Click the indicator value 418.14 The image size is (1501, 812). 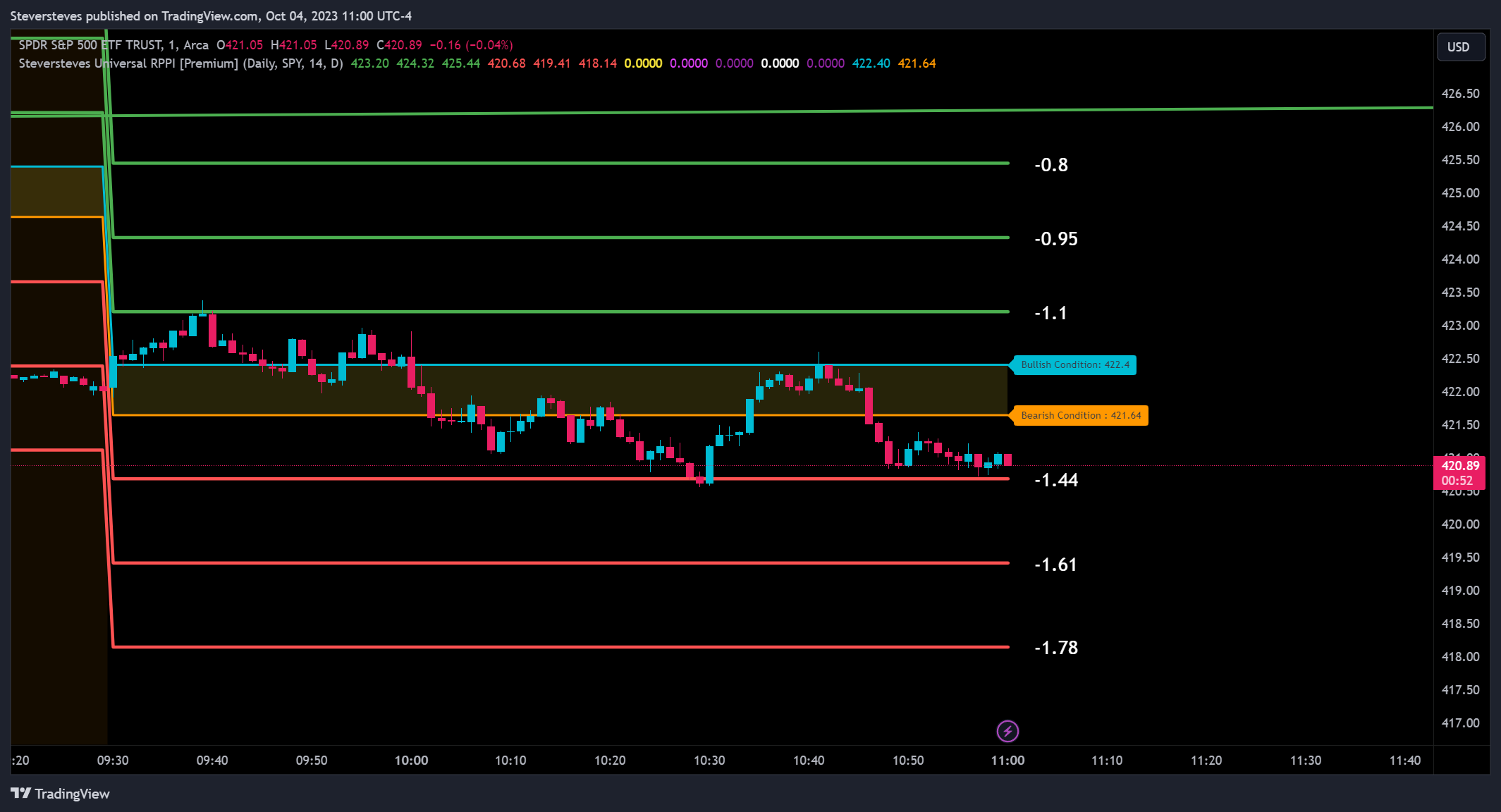pos(598,63)
